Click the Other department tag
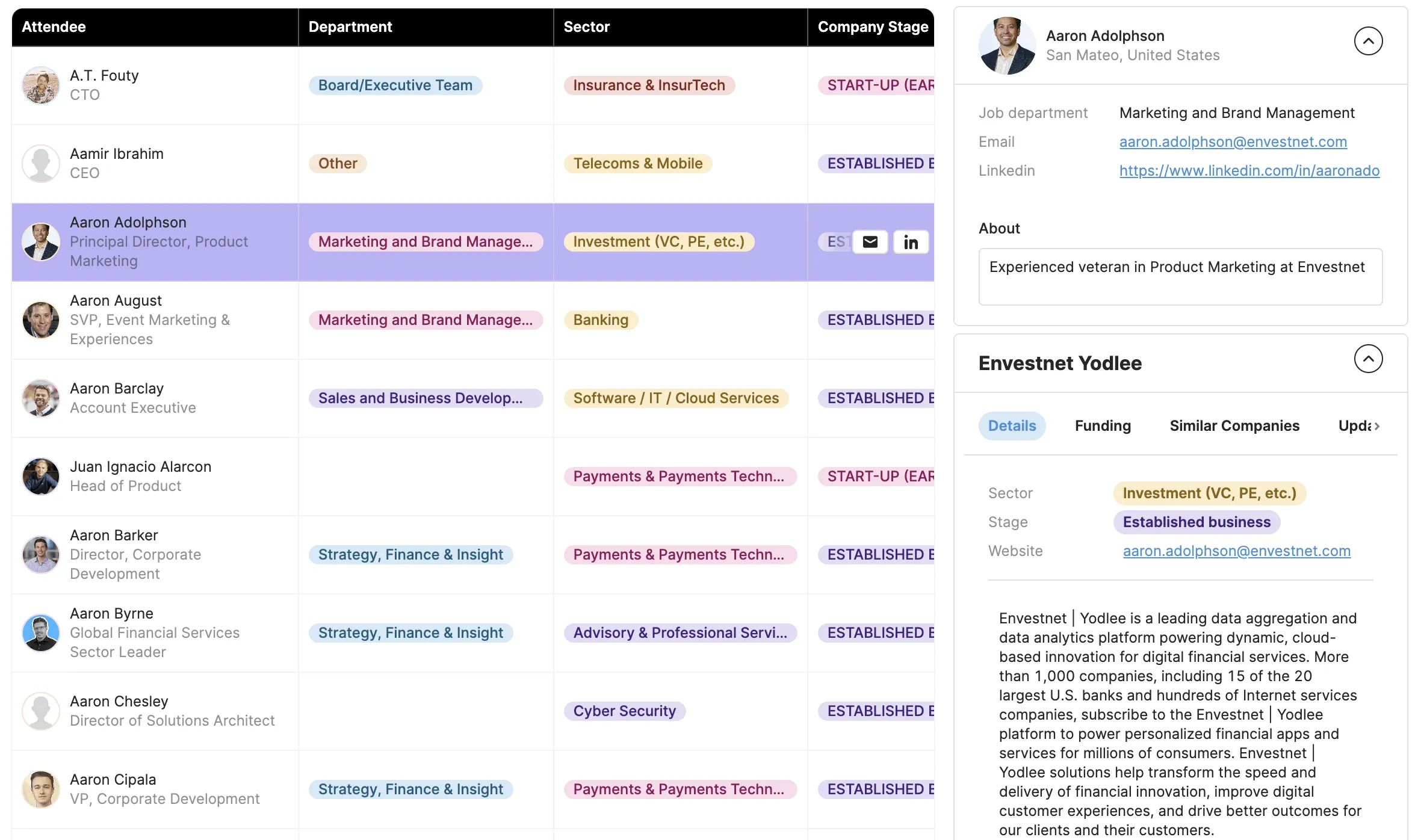1418x840 pixels. click(338, 164)
